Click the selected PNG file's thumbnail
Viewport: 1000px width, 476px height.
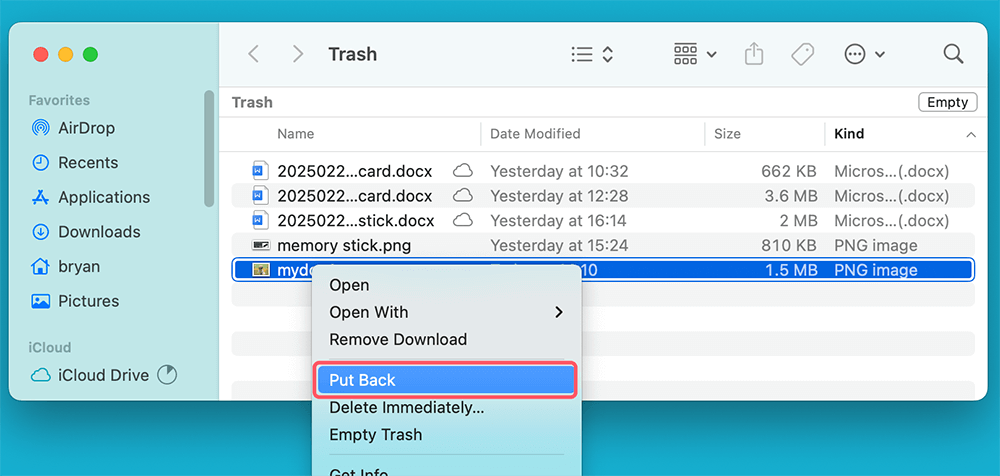pos(260,270)
